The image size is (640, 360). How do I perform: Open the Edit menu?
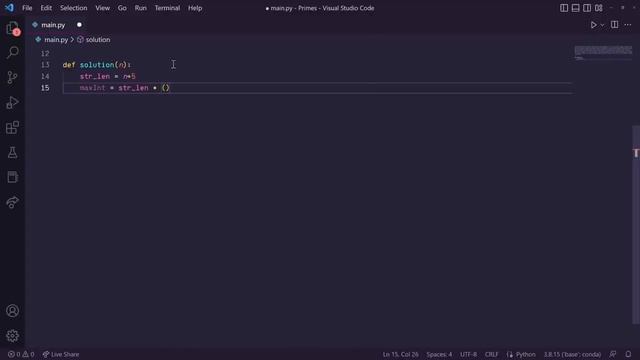point(46,8)
